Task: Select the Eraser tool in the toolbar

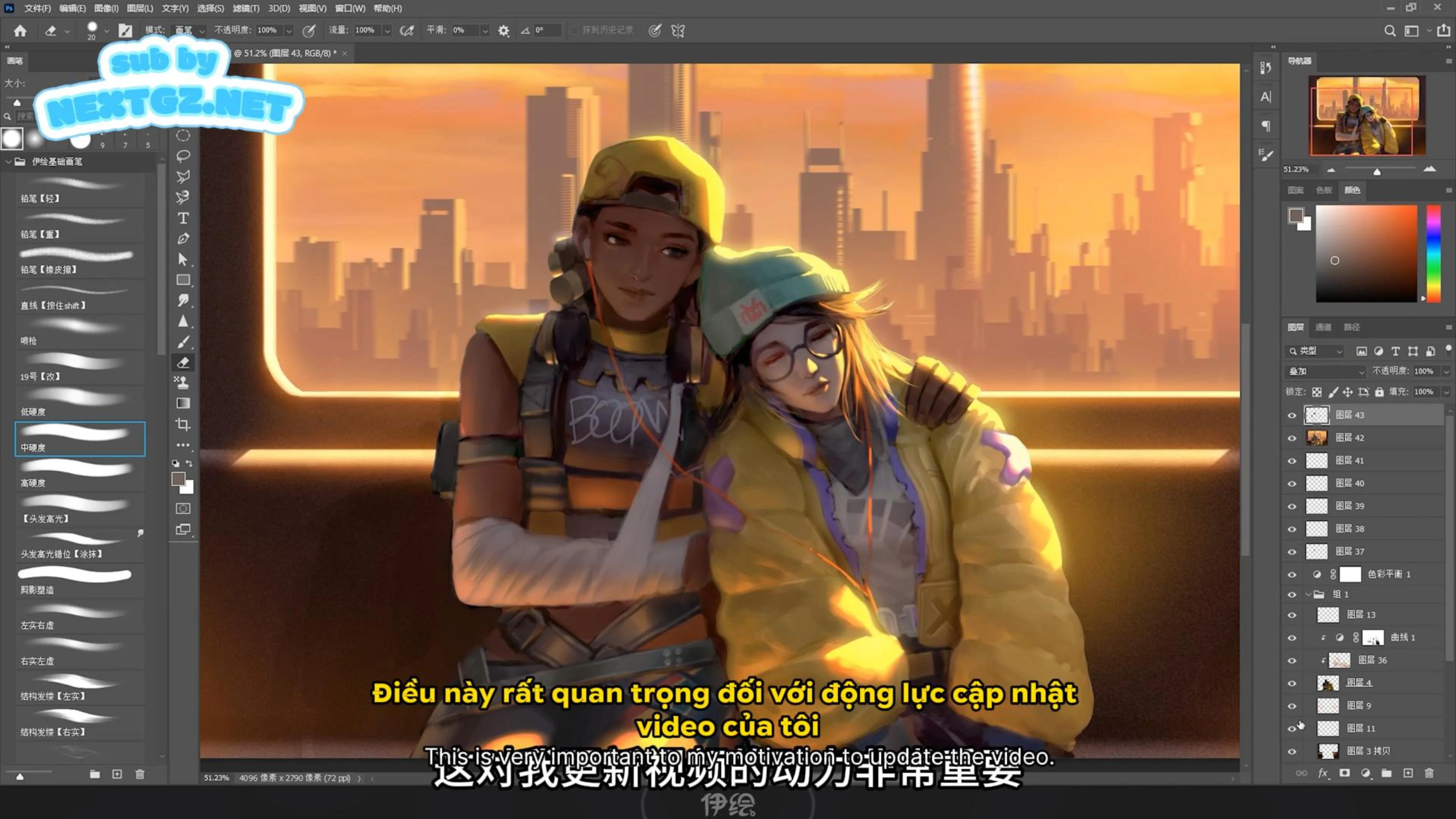Action: click(182, 362)
